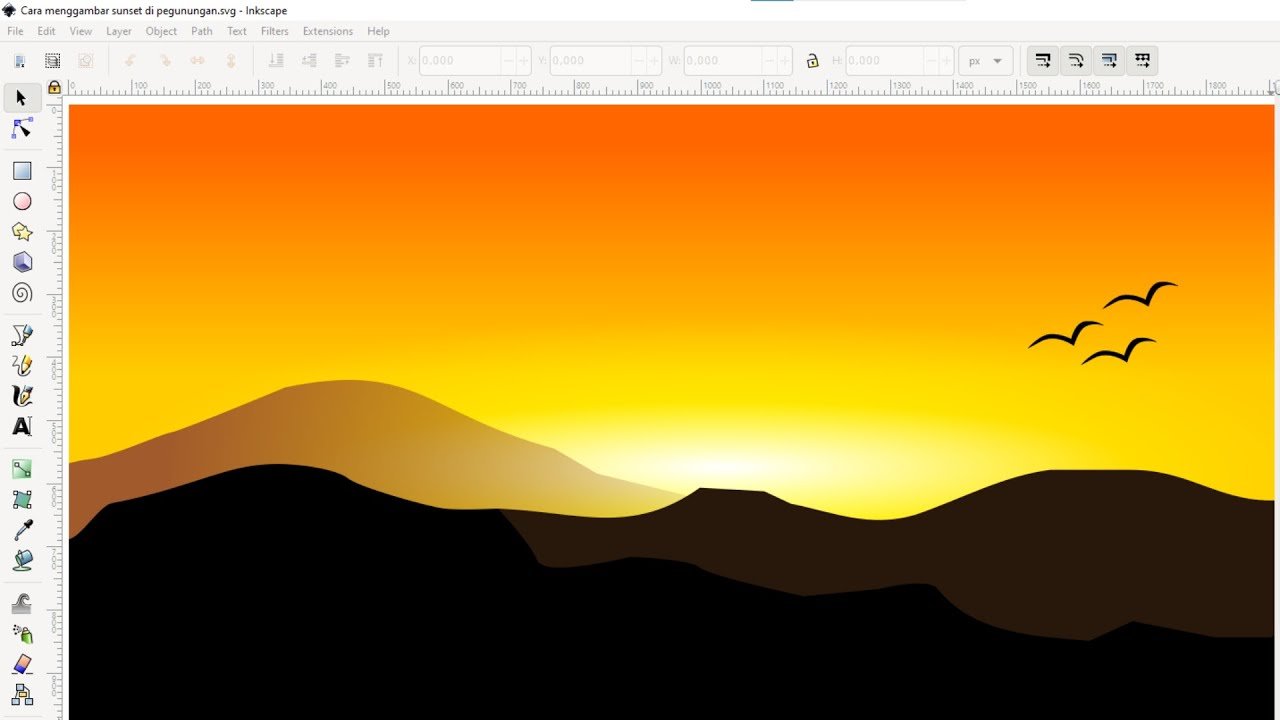
Task: Open the px units dropdown
Action: coord(985,61)
